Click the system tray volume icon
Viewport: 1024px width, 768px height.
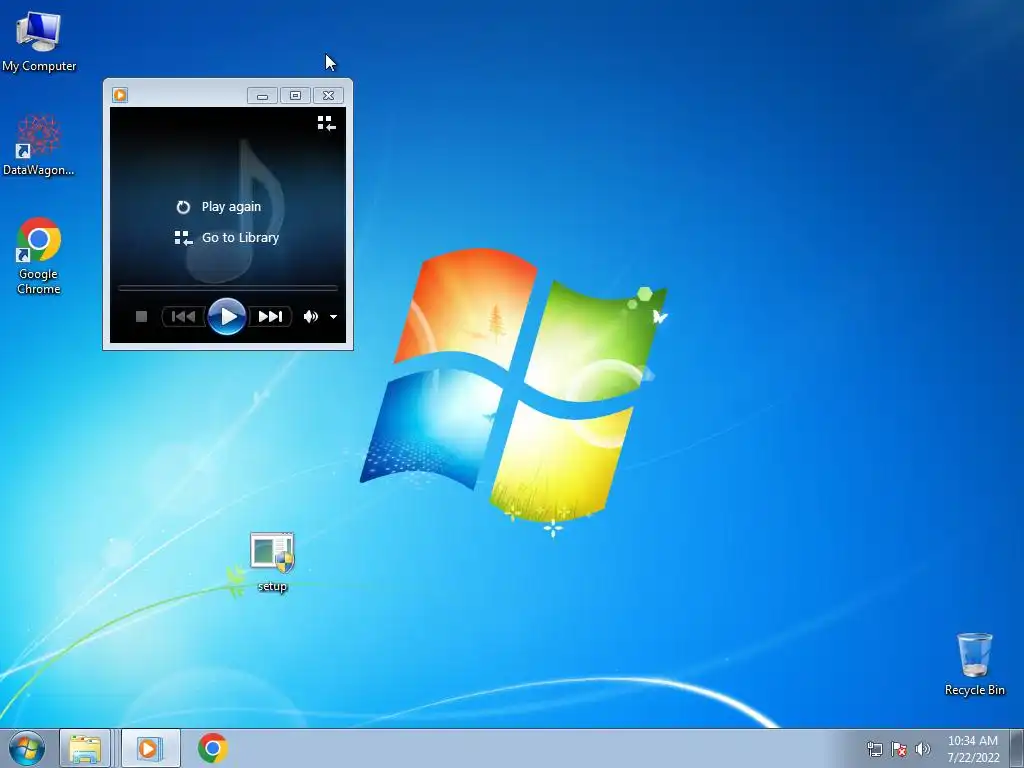pyautogui.click(x=922, y=749)
